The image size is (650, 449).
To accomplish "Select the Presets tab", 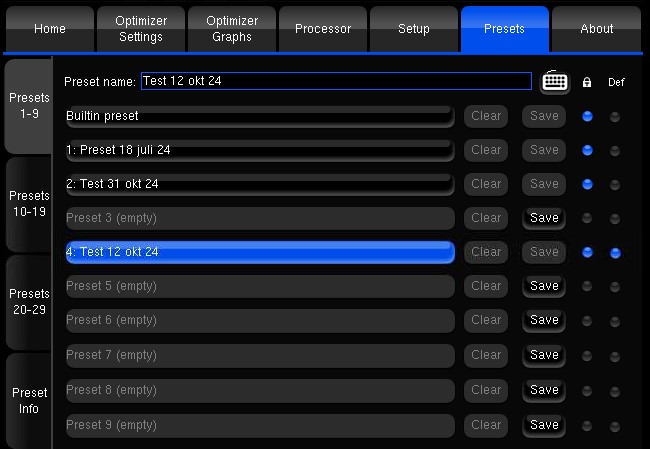I will 505,29.
